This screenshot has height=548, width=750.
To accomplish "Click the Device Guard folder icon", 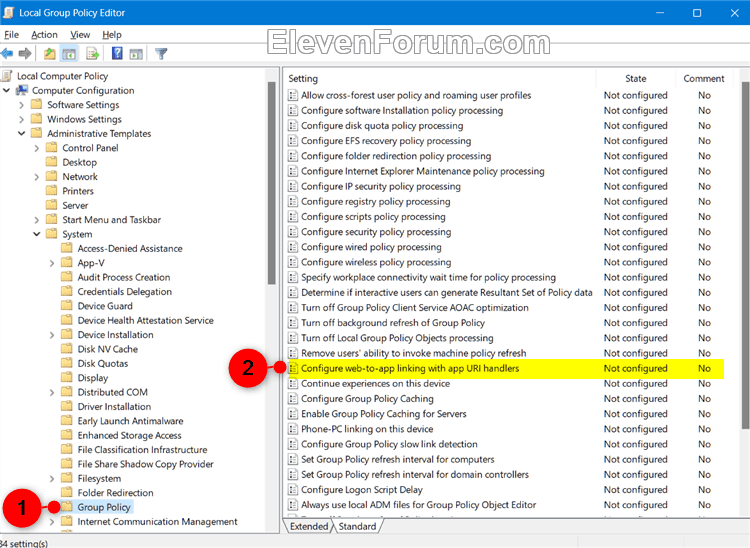I will point(67,306).
